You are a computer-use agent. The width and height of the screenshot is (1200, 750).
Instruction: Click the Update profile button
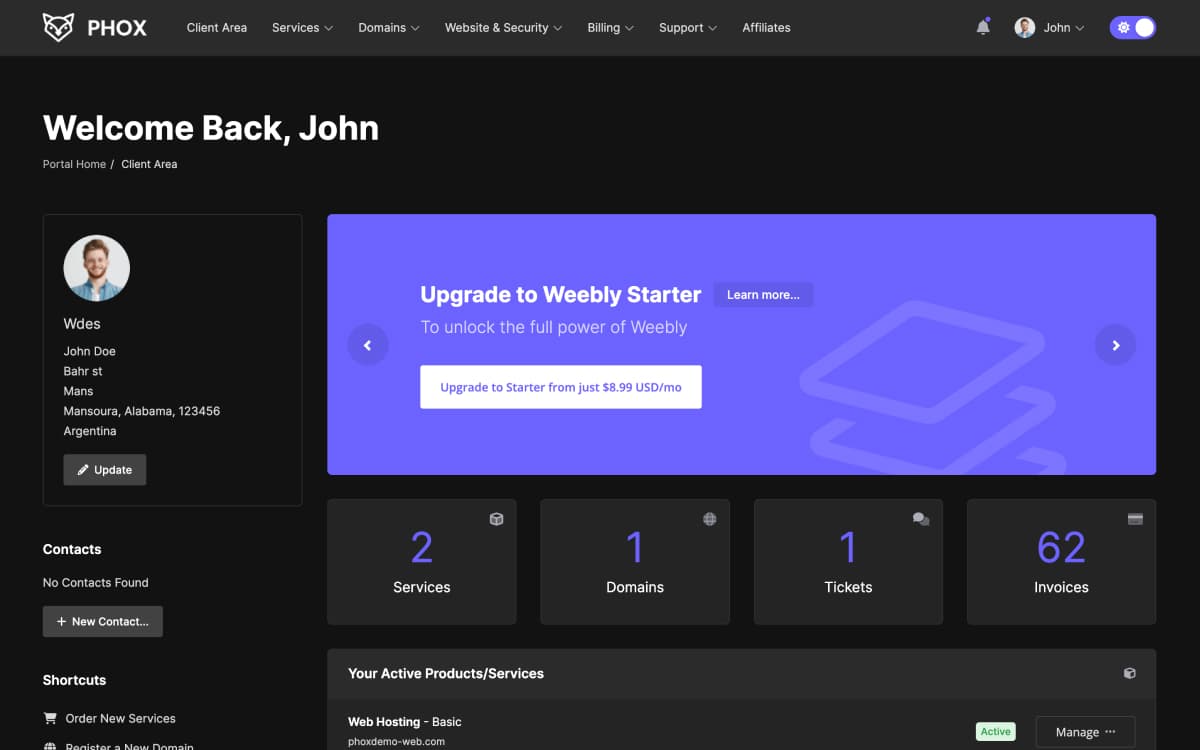[x=105, y=470]
